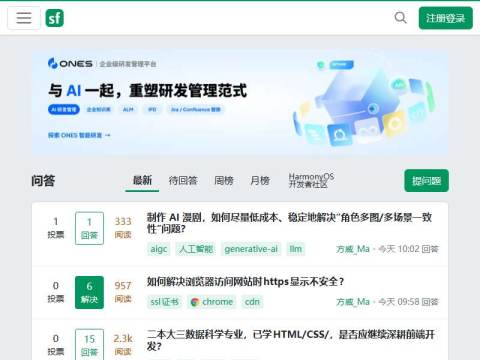Click the 15 回答 box
480x360 pixels.
89,345
